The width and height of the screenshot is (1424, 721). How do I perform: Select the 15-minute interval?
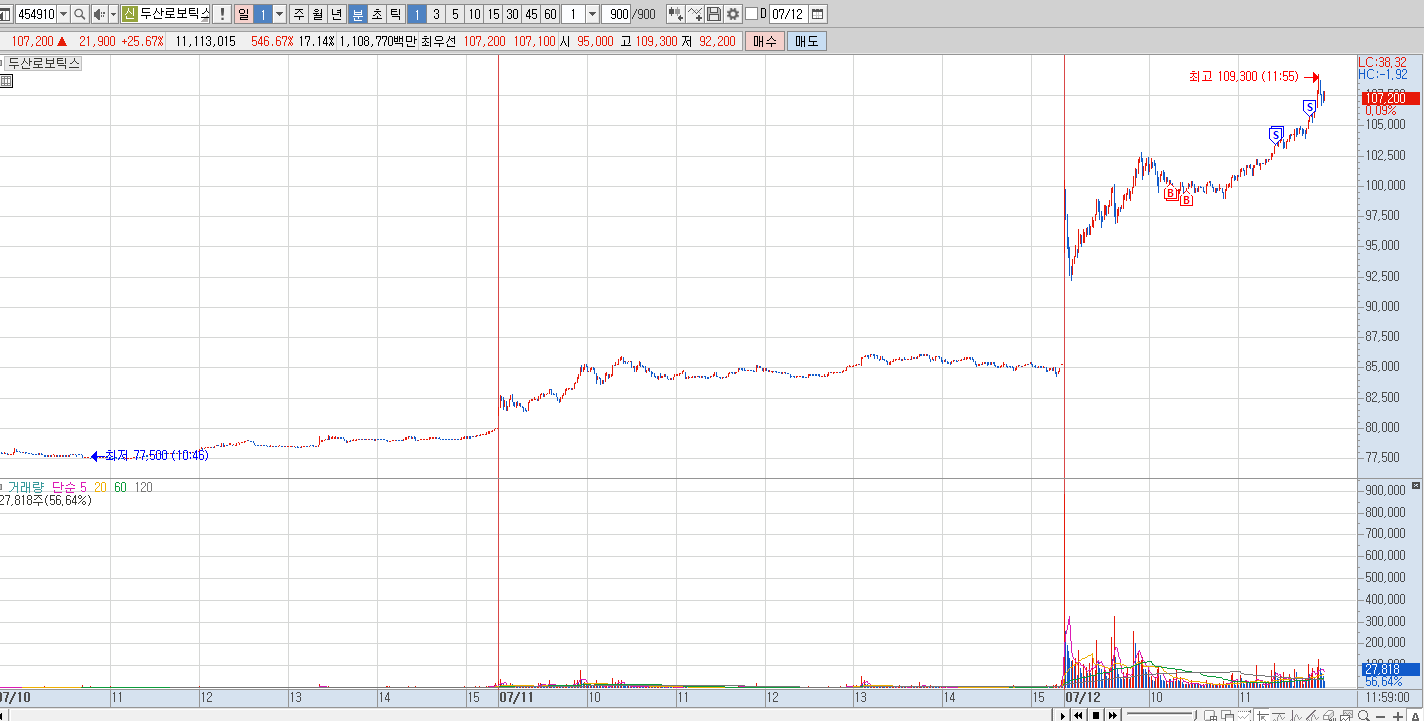coord(493,14)
